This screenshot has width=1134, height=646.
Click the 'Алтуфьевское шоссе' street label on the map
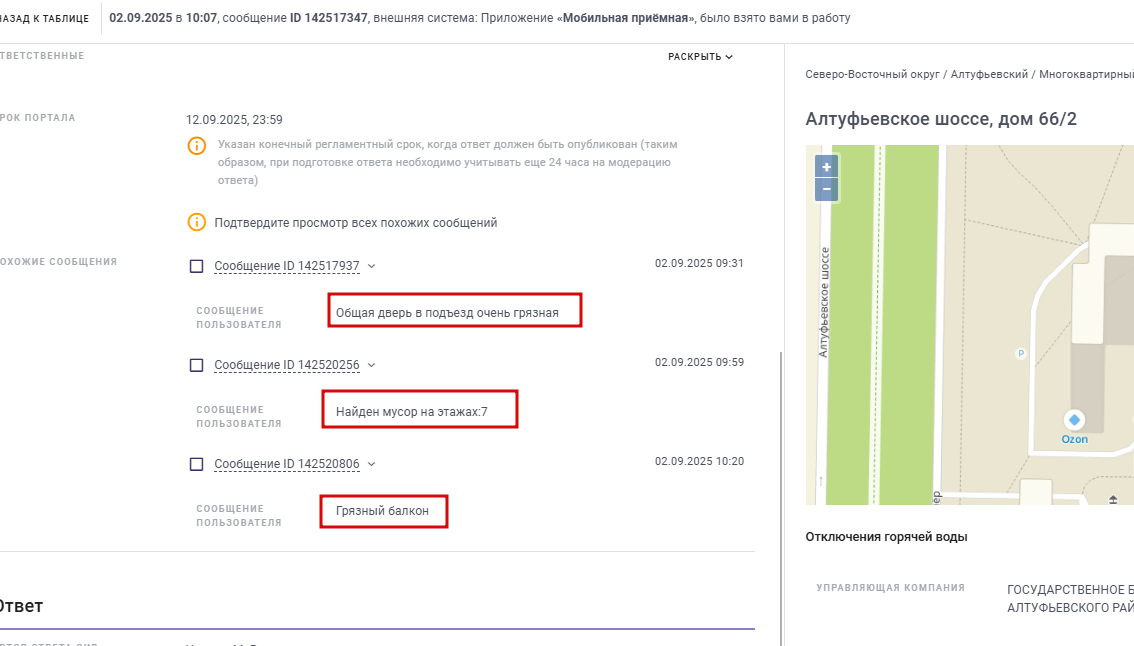[x=823, y=302]
